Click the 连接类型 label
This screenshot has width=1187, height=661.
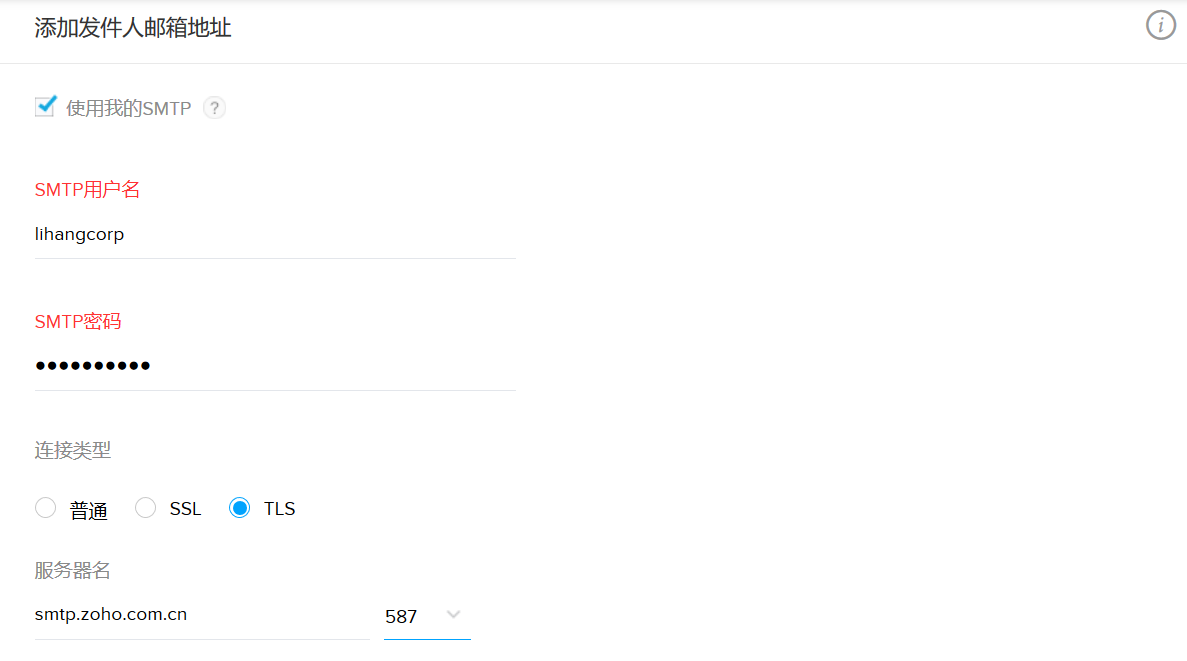pyautogui.click(x=73, y=451)
